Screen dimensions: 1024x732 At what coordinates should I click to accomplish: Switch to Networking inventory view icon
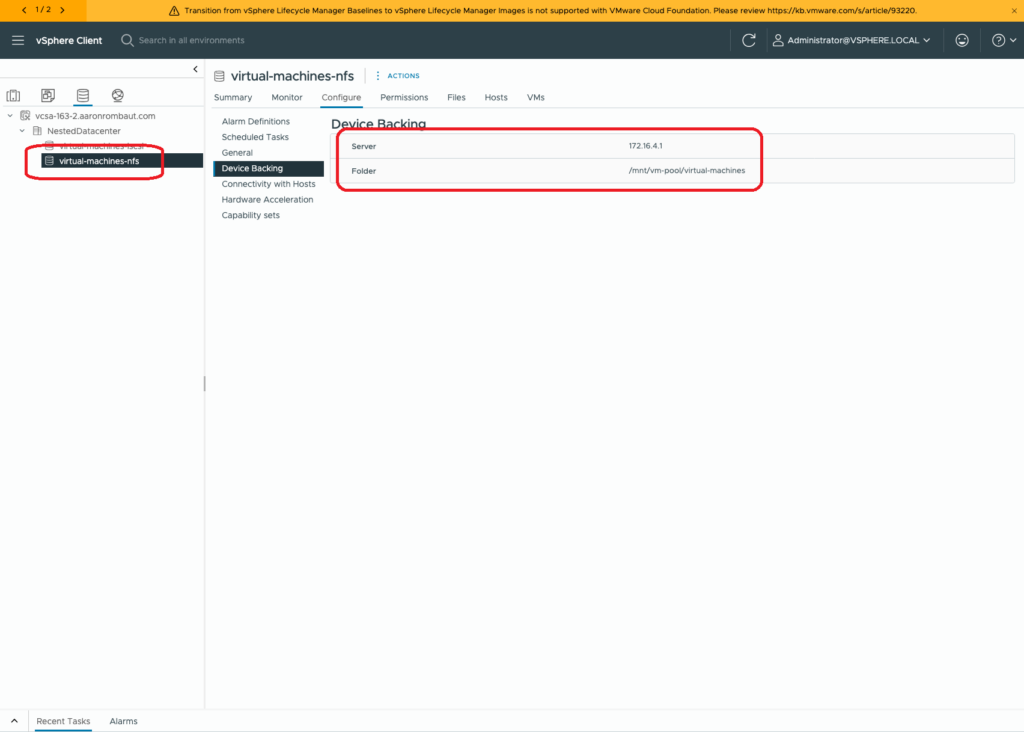[118, 96]
